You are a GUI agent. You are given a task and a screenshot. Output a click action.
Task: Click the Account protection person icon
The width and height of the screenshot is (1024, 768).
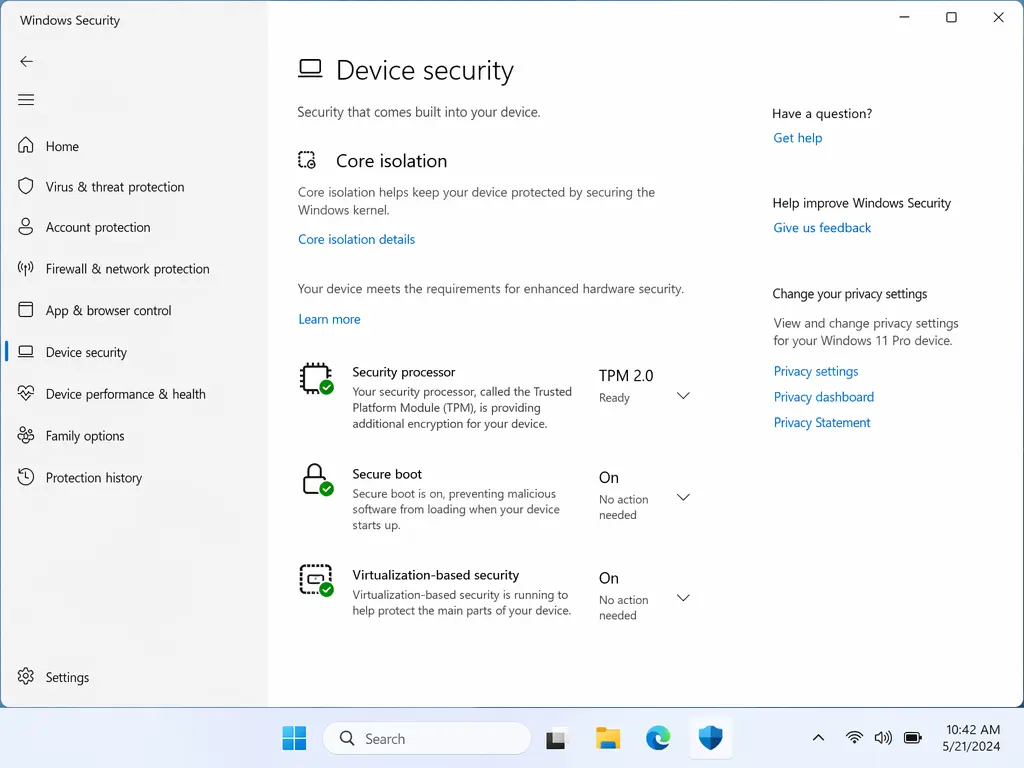click(25, 227)
